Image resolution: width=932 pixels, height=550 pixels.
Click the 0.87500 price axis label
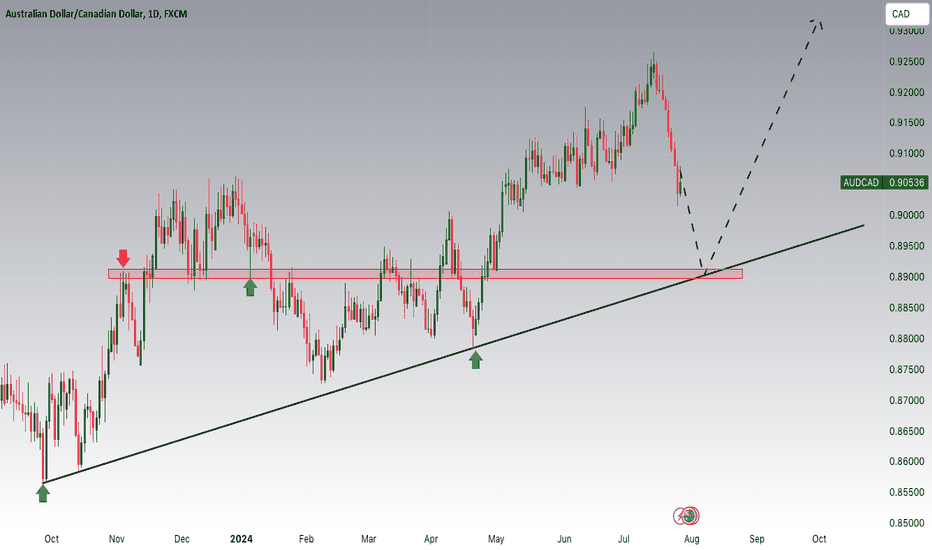point(906,370)
